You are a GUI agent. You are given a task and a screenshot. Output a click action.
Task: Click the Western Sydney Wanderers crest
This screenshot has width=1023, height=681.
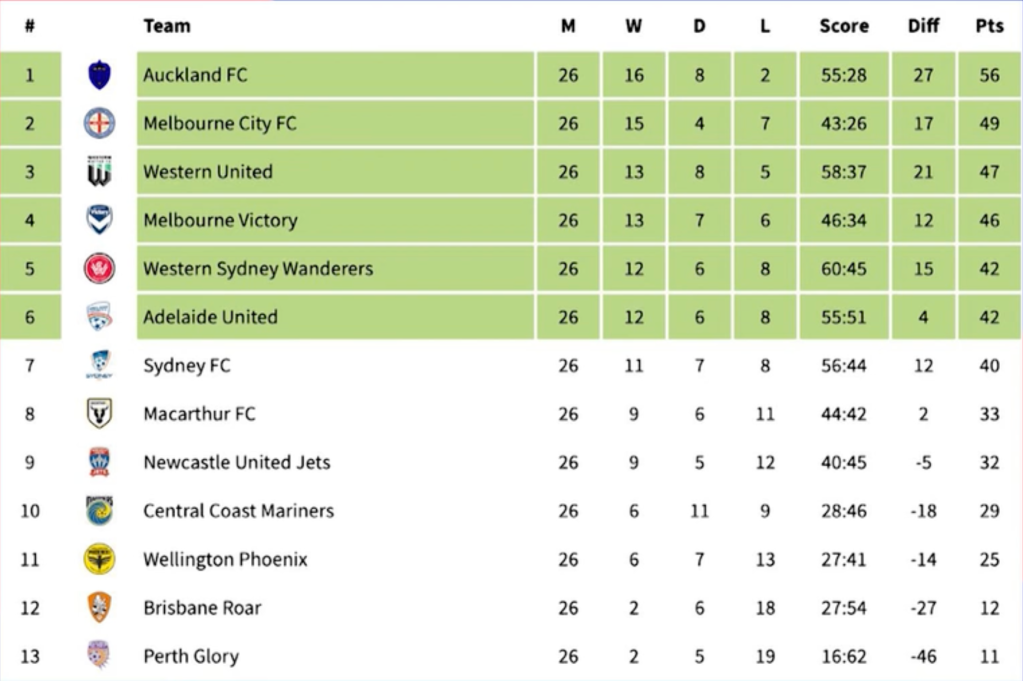tap(99, 268)
